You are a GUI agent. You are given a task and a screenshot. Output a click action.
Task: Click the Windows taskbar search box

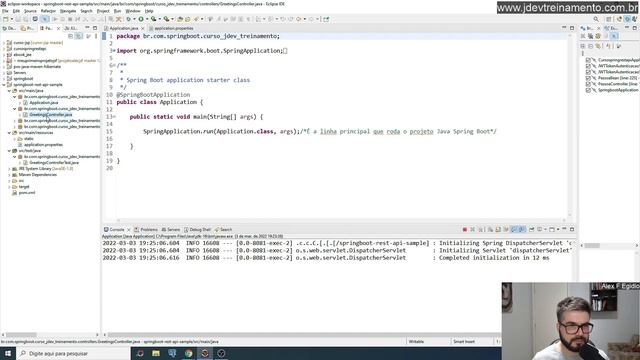click(73, 353)
